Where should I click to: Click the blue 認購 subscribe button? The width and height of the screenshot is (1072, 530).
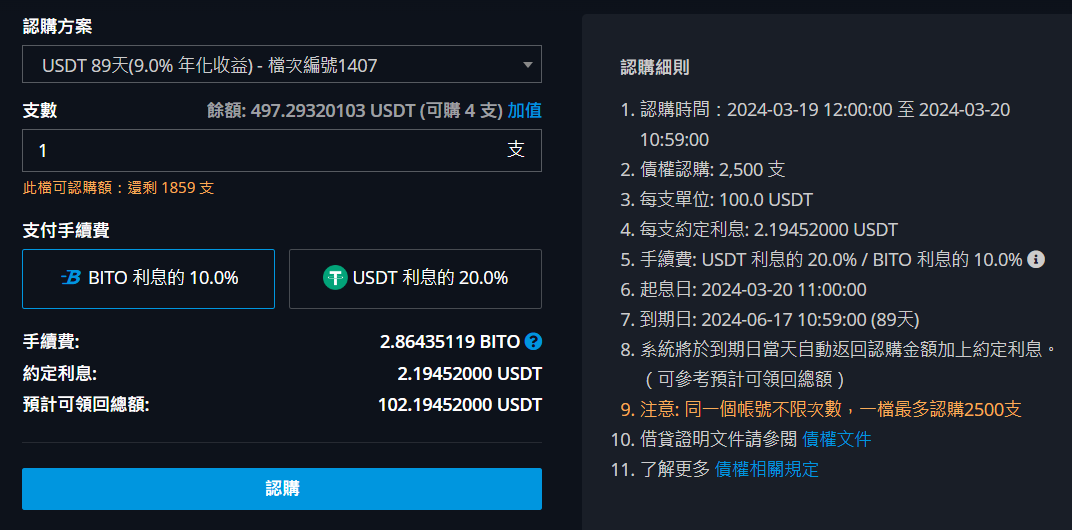coord(282,489)
